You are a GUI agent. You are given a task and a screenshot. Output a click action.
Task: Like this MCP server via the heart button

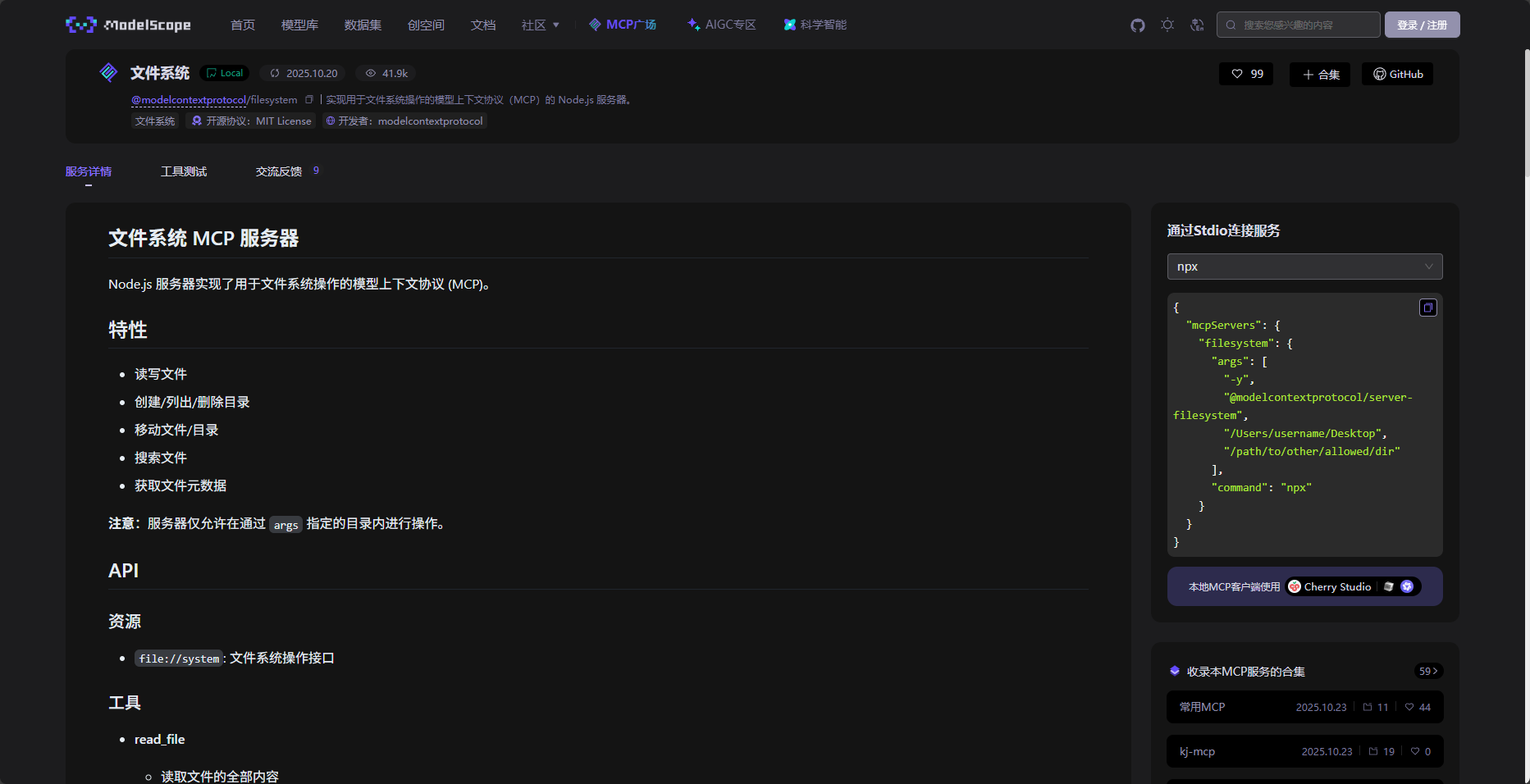click(1246, 74)
